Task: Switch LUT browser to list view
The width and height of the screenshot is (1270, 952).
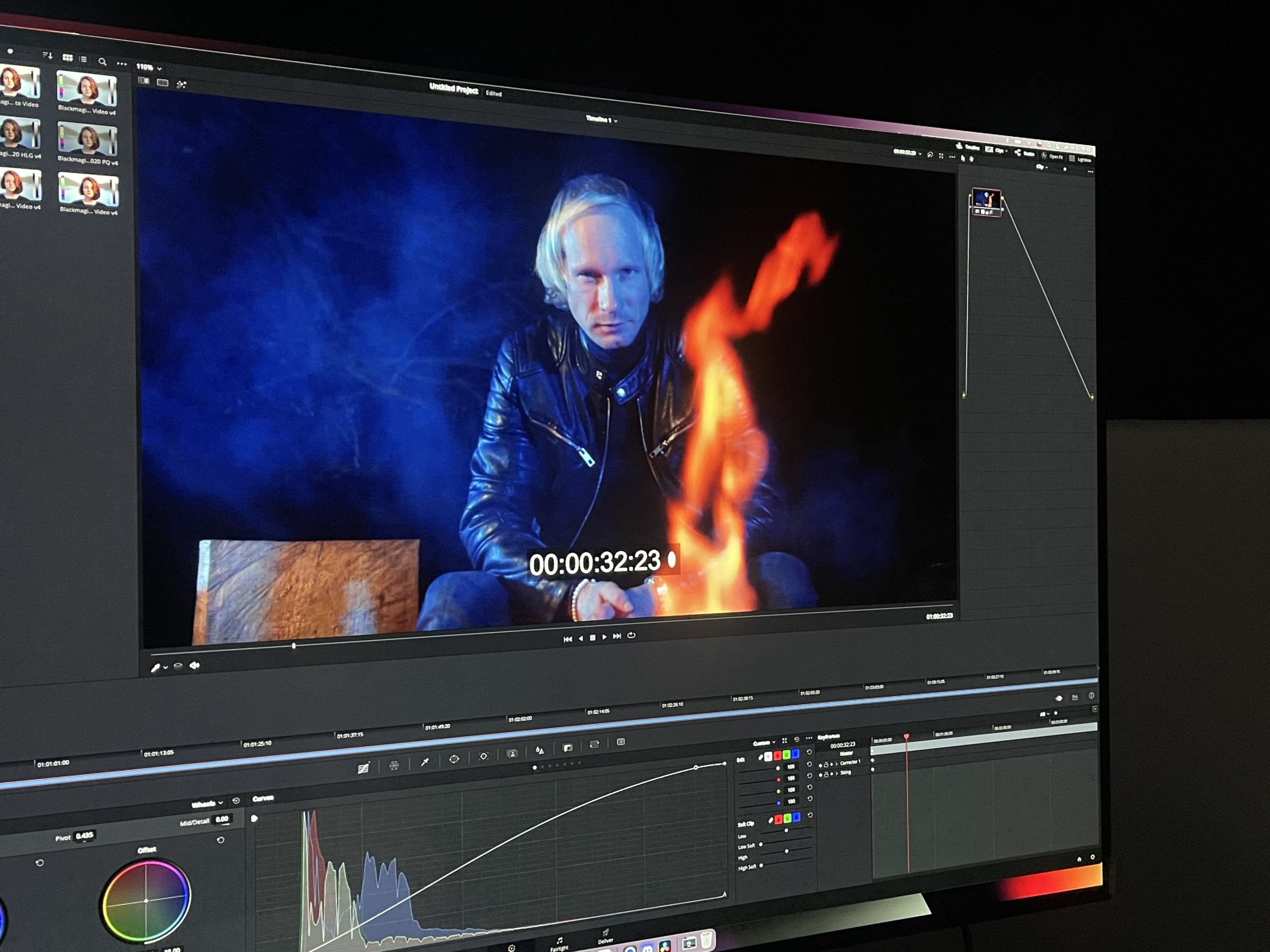Action: pos(83,59)
